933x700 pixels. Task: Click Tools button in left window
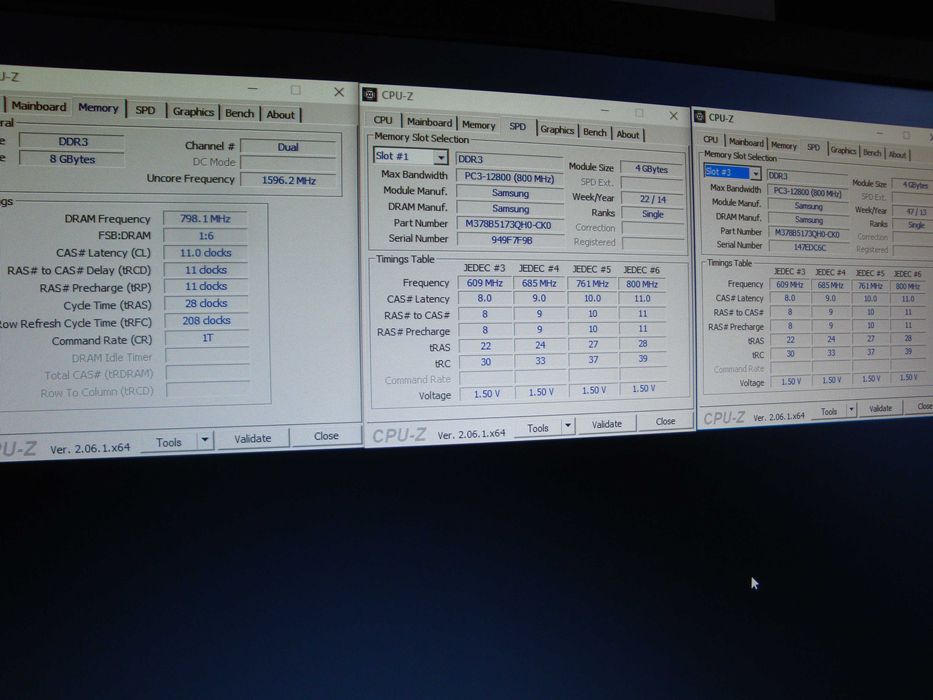(x=169, y=442)
